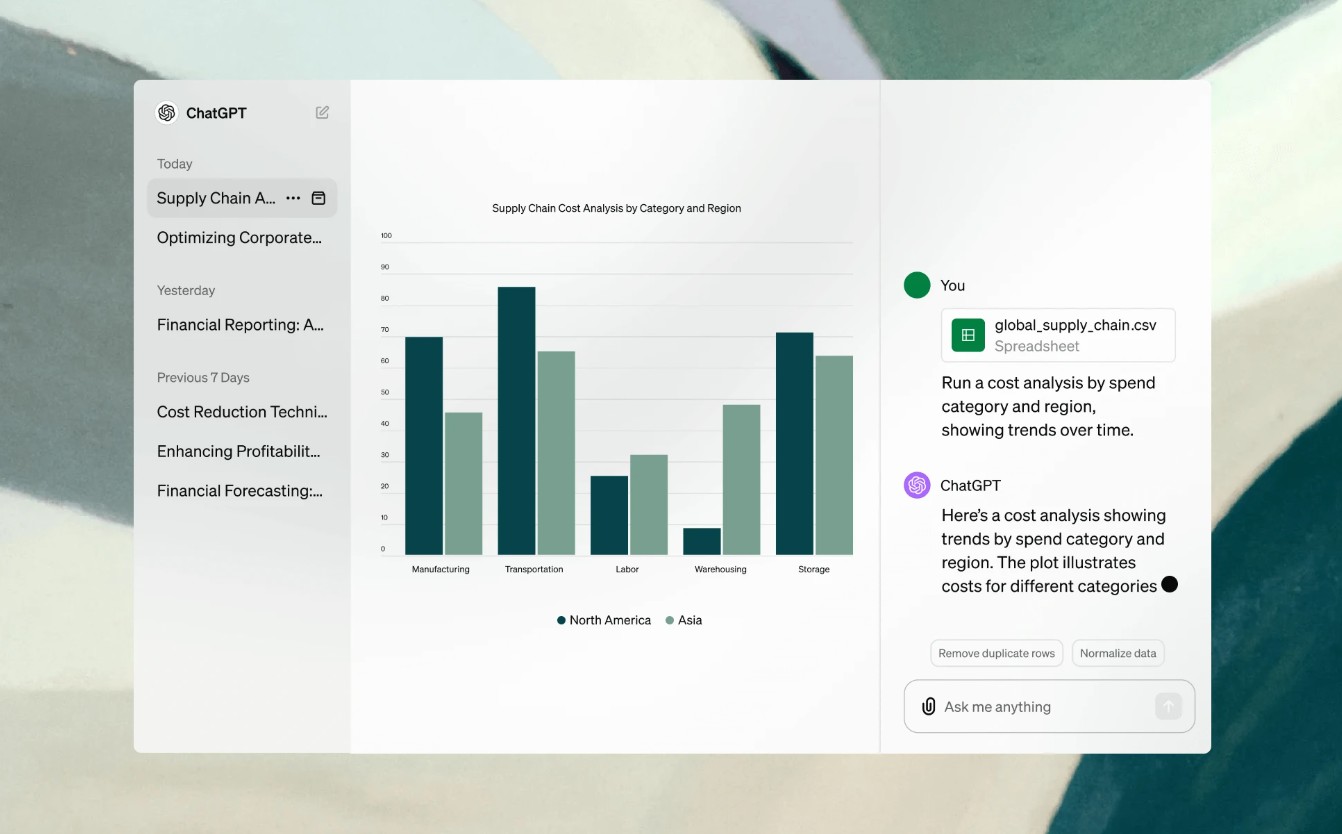The height and width of the screenshot is (834, 1342).
Task: Open the Optimizing Corporate chat
Action: [240, 238]
